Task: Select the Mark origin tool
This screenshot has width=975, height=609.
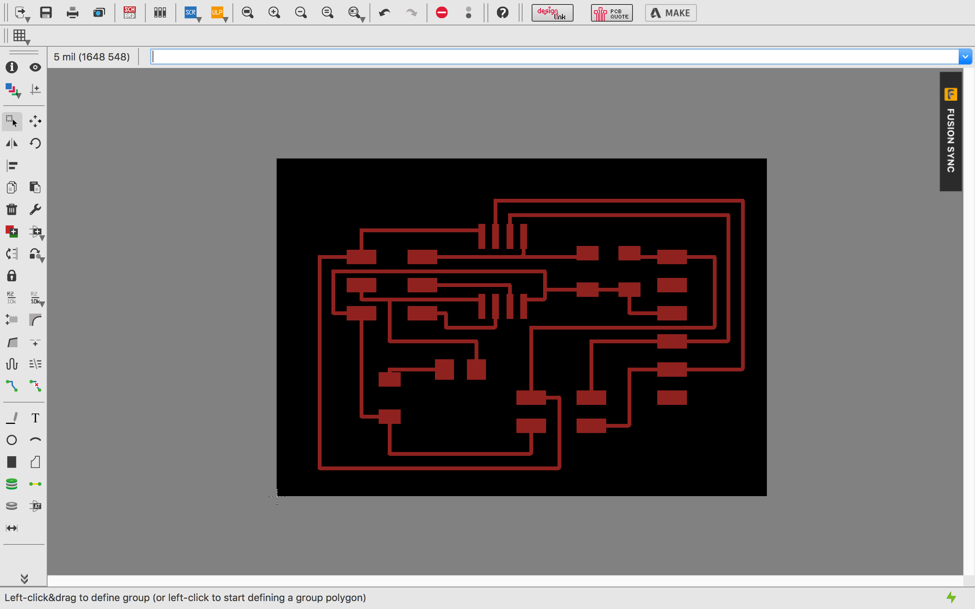Action: [35, 90]
